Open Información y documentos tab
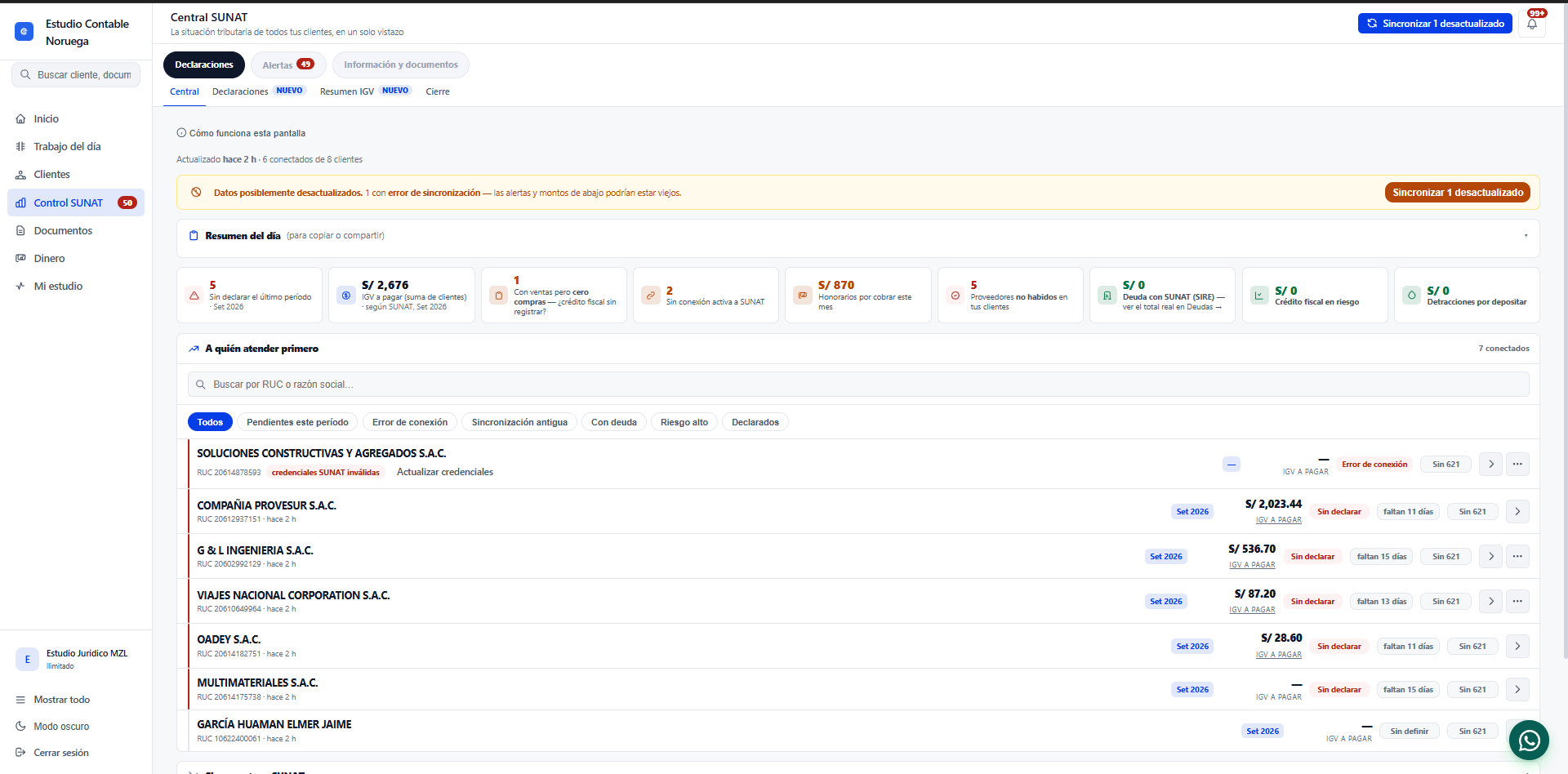This screenshot has height=774, width=1568. (x=401, y=65)
